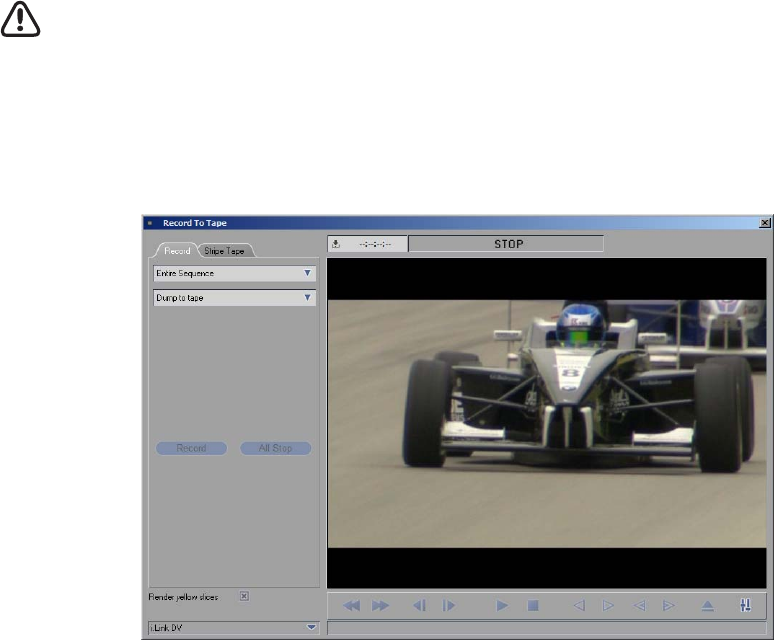Switch to the Record tab

click(x=177, y=251)
